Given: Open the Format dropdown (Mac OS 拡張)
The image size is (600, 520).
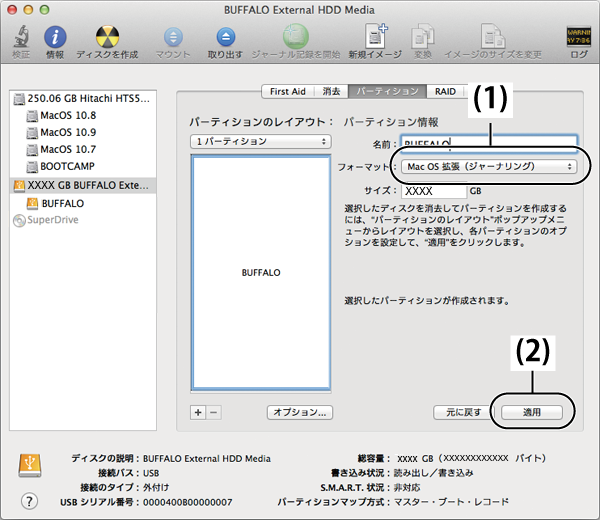Looking at the screenshot, I should tap(489, 167).
